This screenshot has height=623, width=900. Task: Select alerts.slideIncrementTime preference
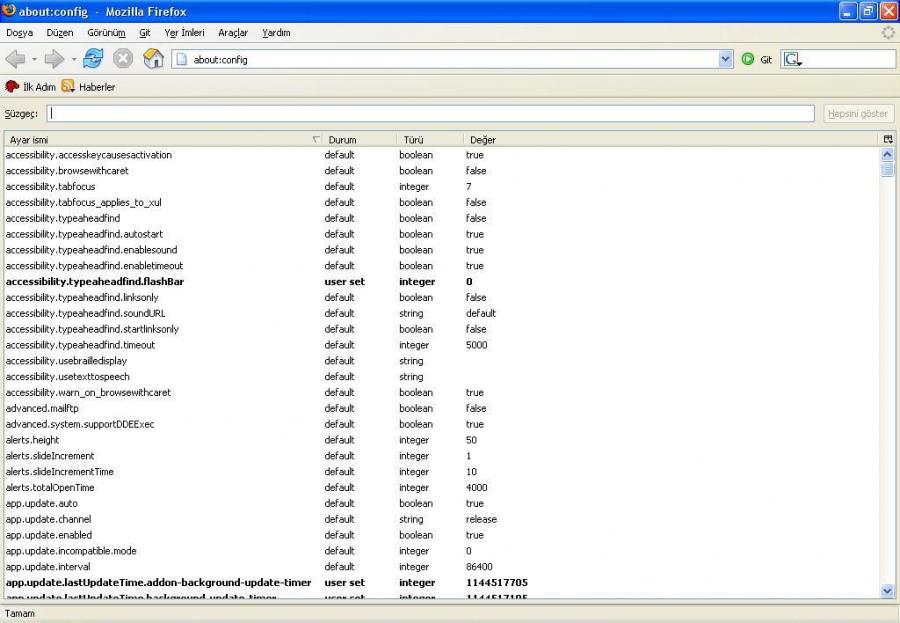coord(442,472)
